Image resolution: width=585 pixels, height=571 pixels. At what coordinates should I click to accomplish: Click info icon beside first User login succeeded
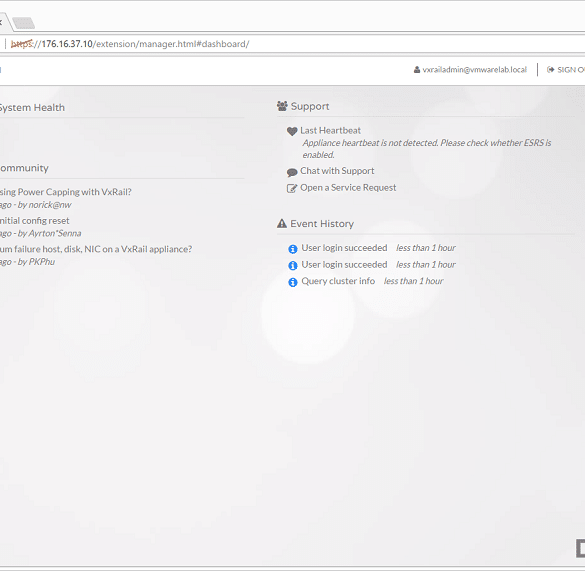(293, 249)
